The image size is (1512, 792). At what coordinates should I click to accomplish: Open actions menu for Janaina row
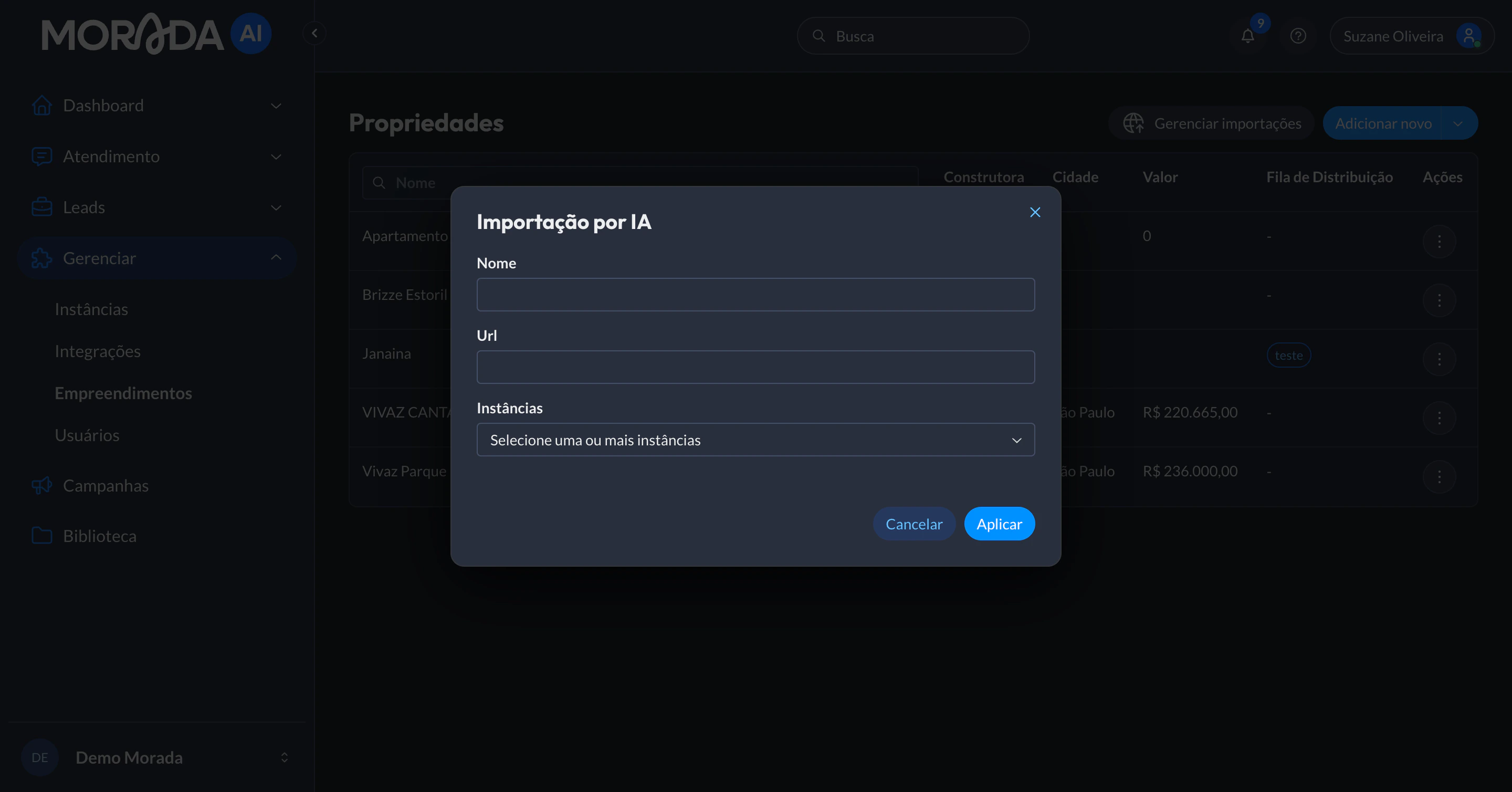tap(1439, 359)
